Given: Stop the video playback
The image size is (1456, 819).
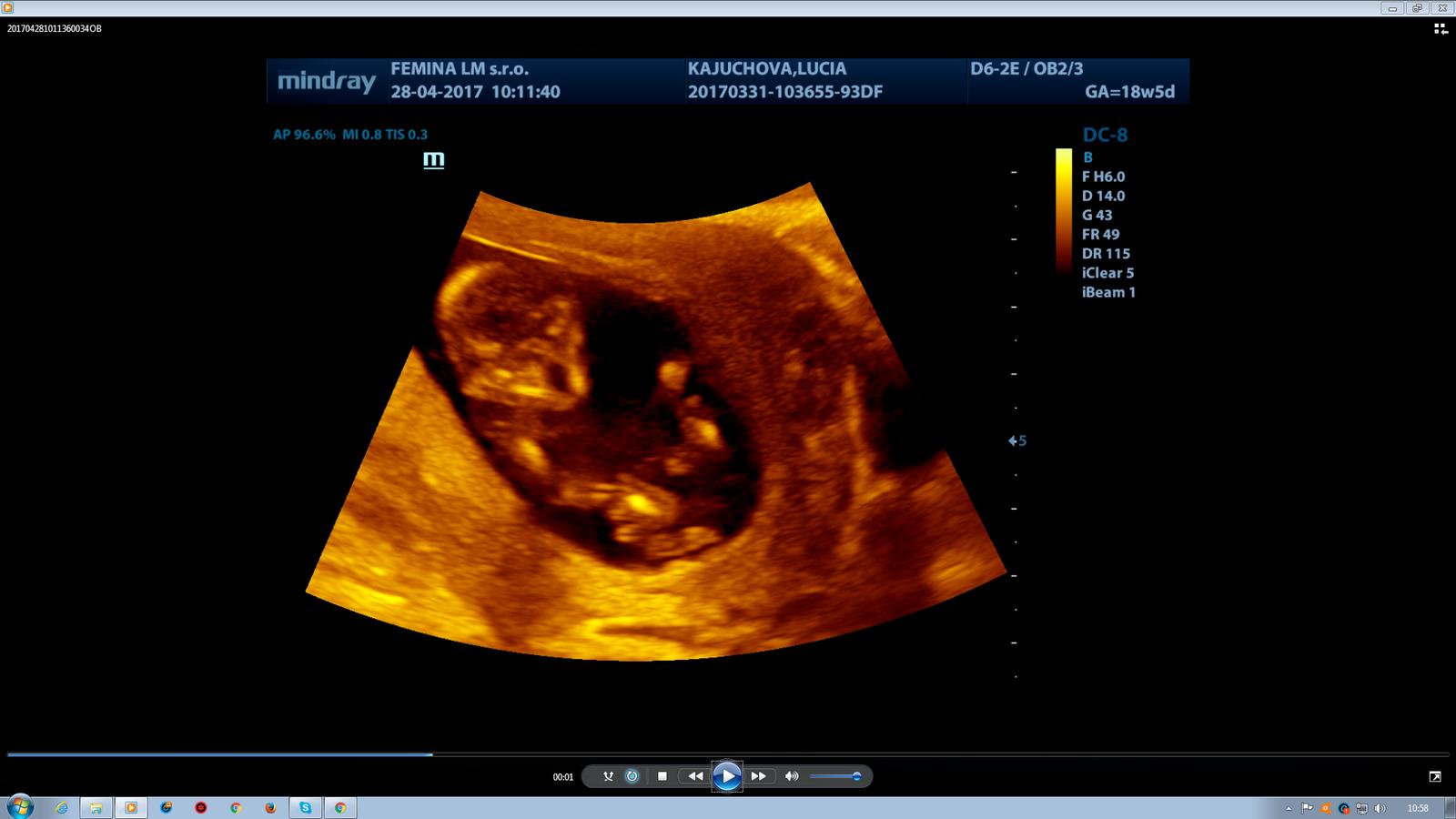Looking at the screenshot, I should 662,776.
